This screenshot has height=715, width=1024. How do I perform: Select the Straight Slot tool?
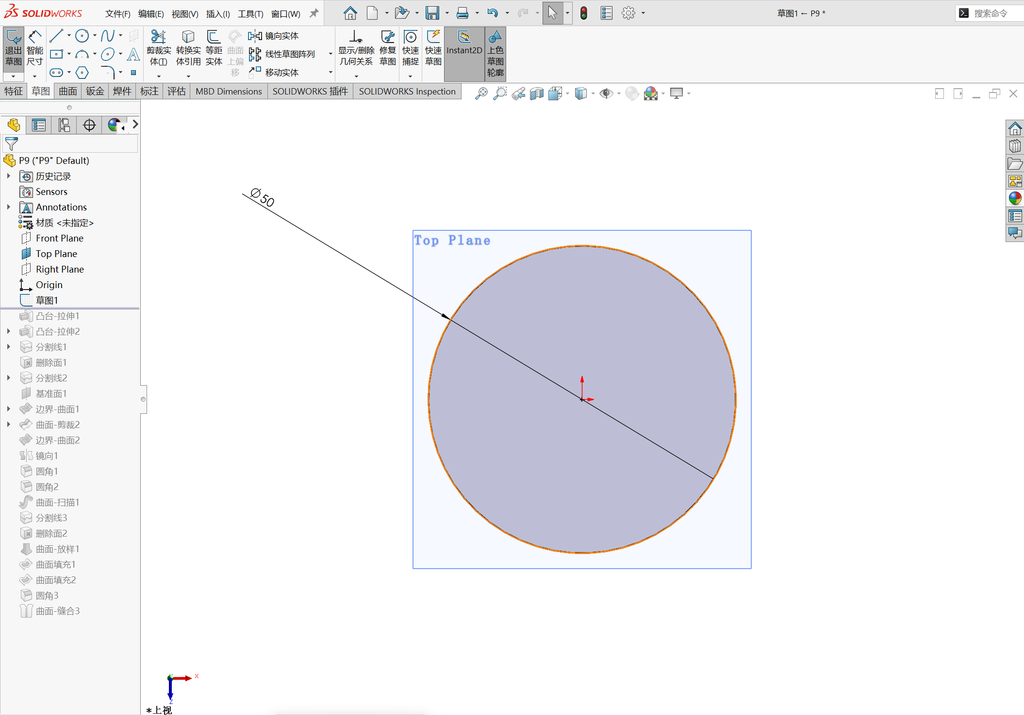click(56, 72)
